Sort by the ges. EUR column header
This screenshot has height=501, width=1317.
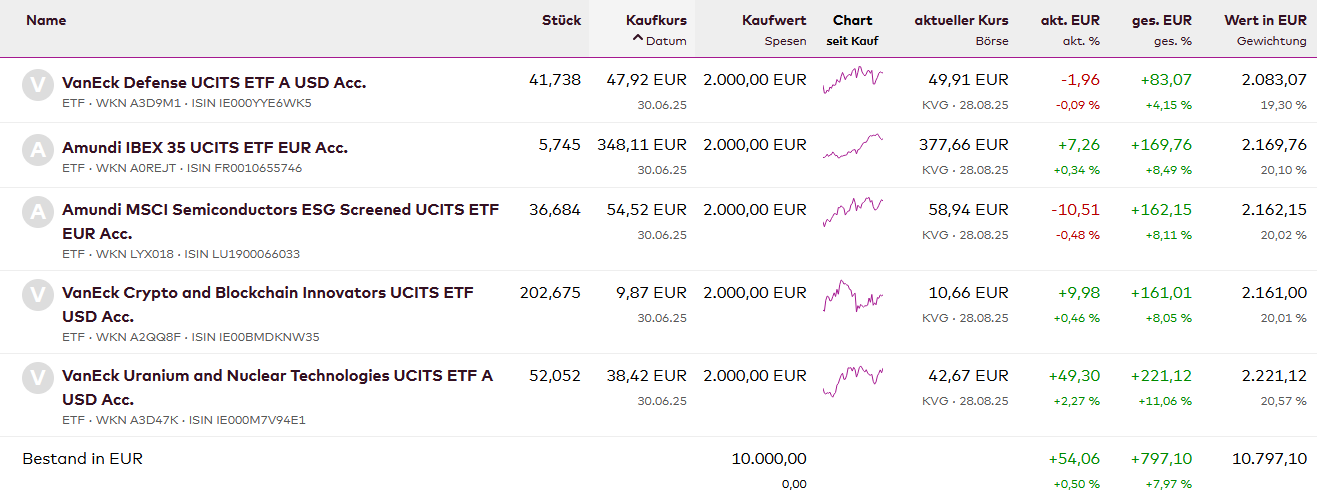point(1161,20)
